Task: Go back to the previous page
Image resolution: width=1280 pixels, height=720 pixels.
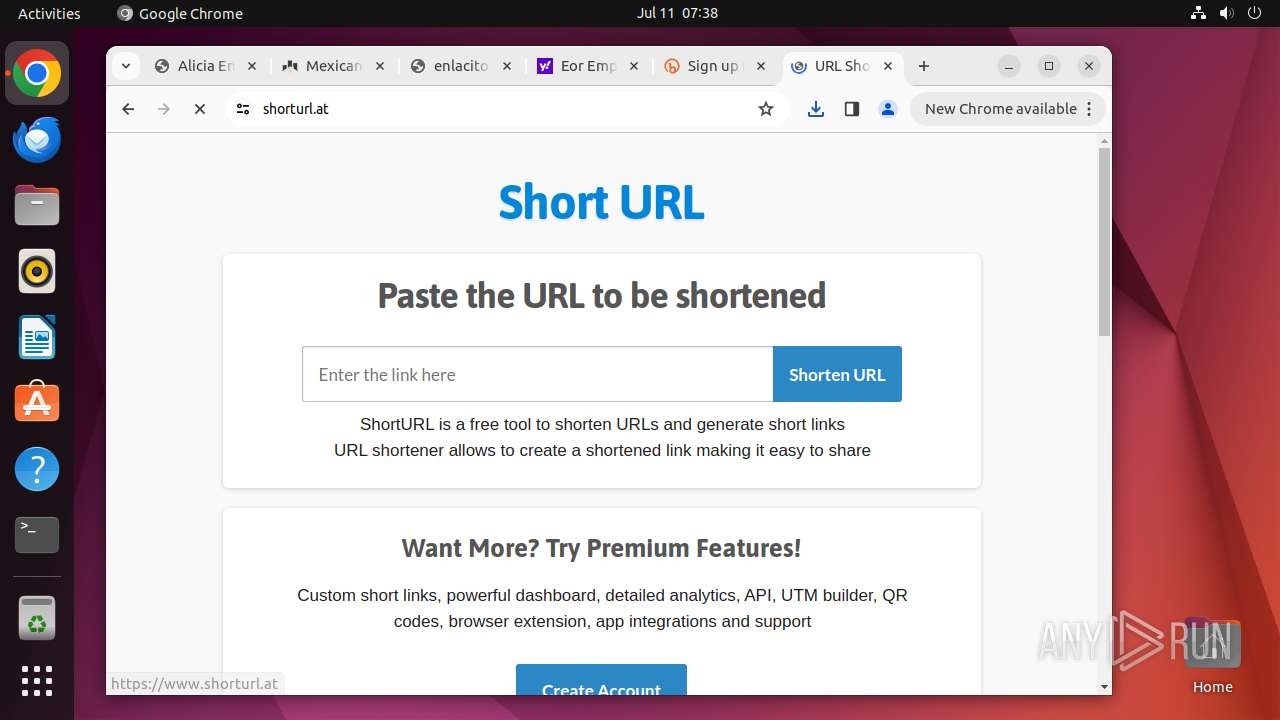Action: (128, 109)
